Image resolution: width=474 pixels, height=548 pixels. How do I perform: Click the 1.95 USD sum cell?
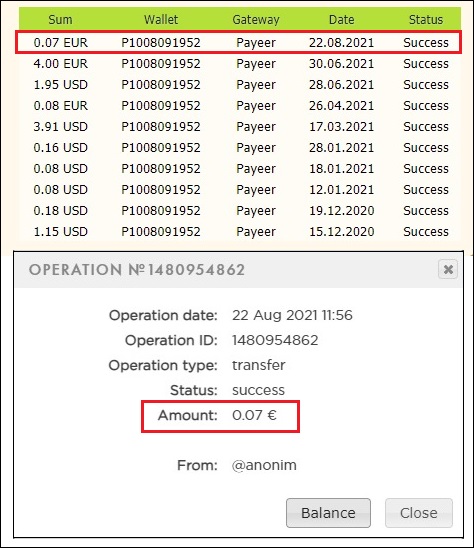(x=60, y=85)
